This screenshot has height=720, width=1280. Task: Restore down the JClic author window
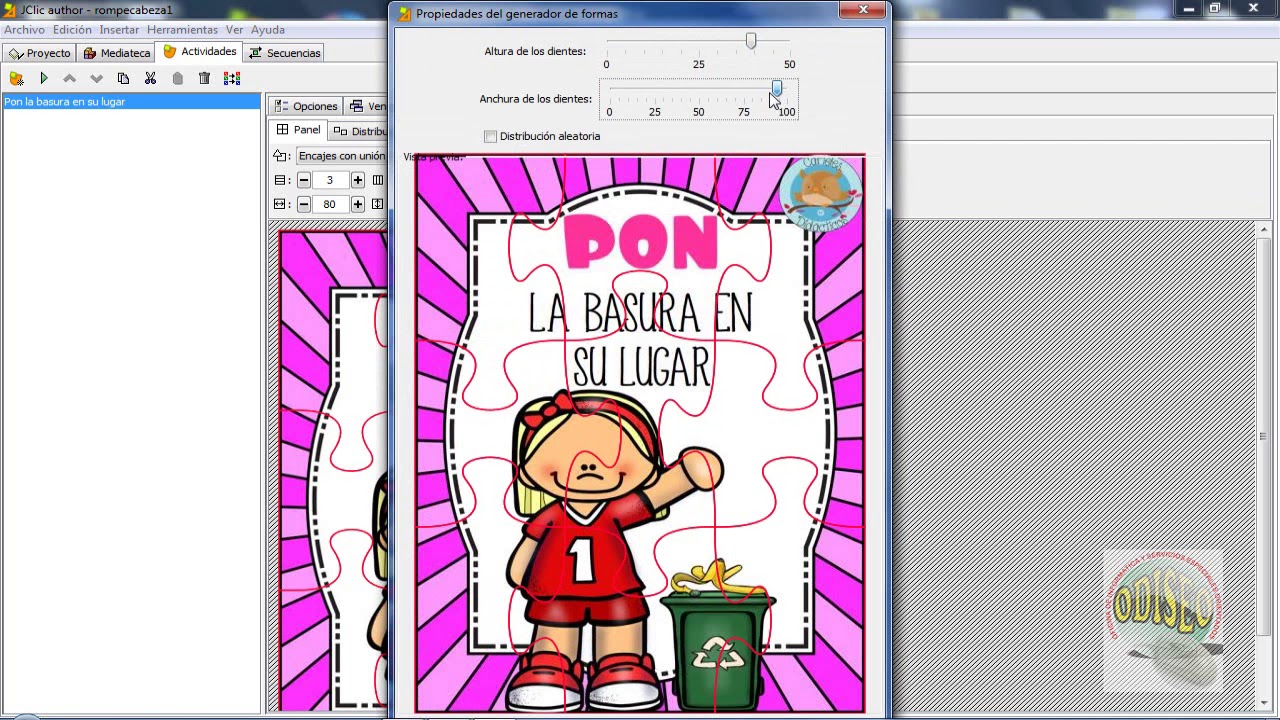tap(1215, 9)
